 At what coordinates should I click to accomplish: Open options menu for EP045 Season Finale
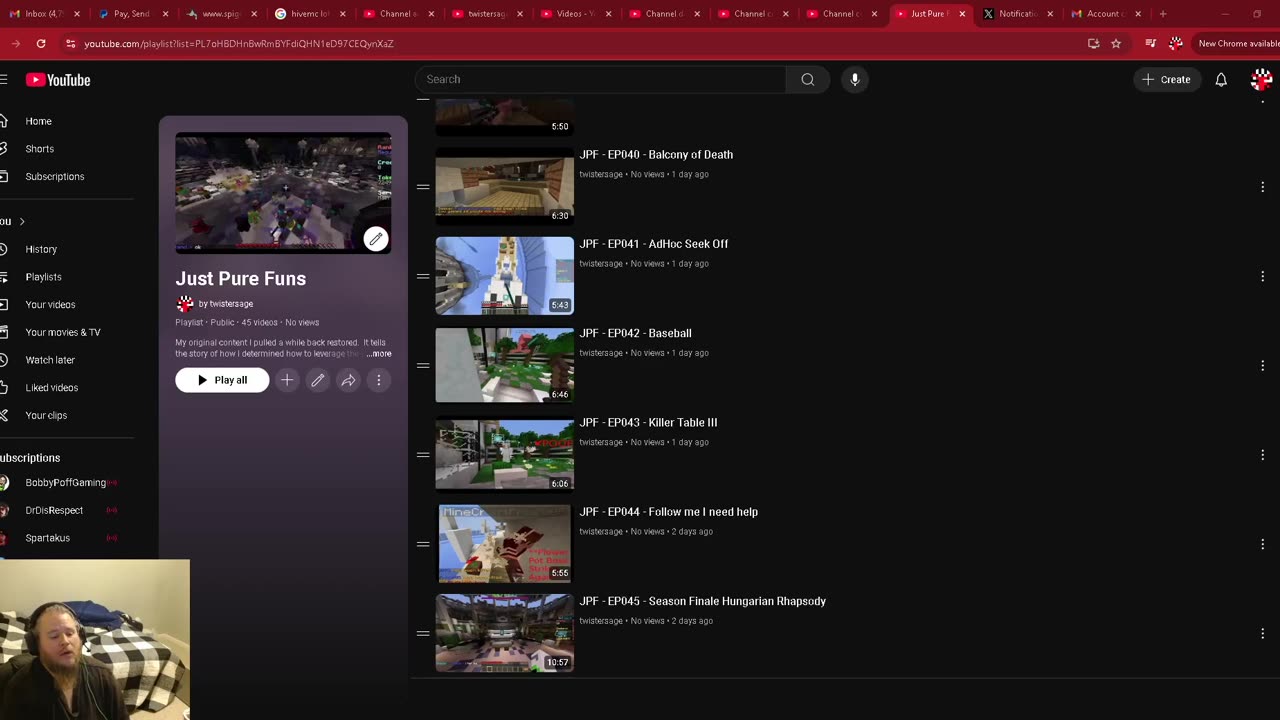point(1262,633)
